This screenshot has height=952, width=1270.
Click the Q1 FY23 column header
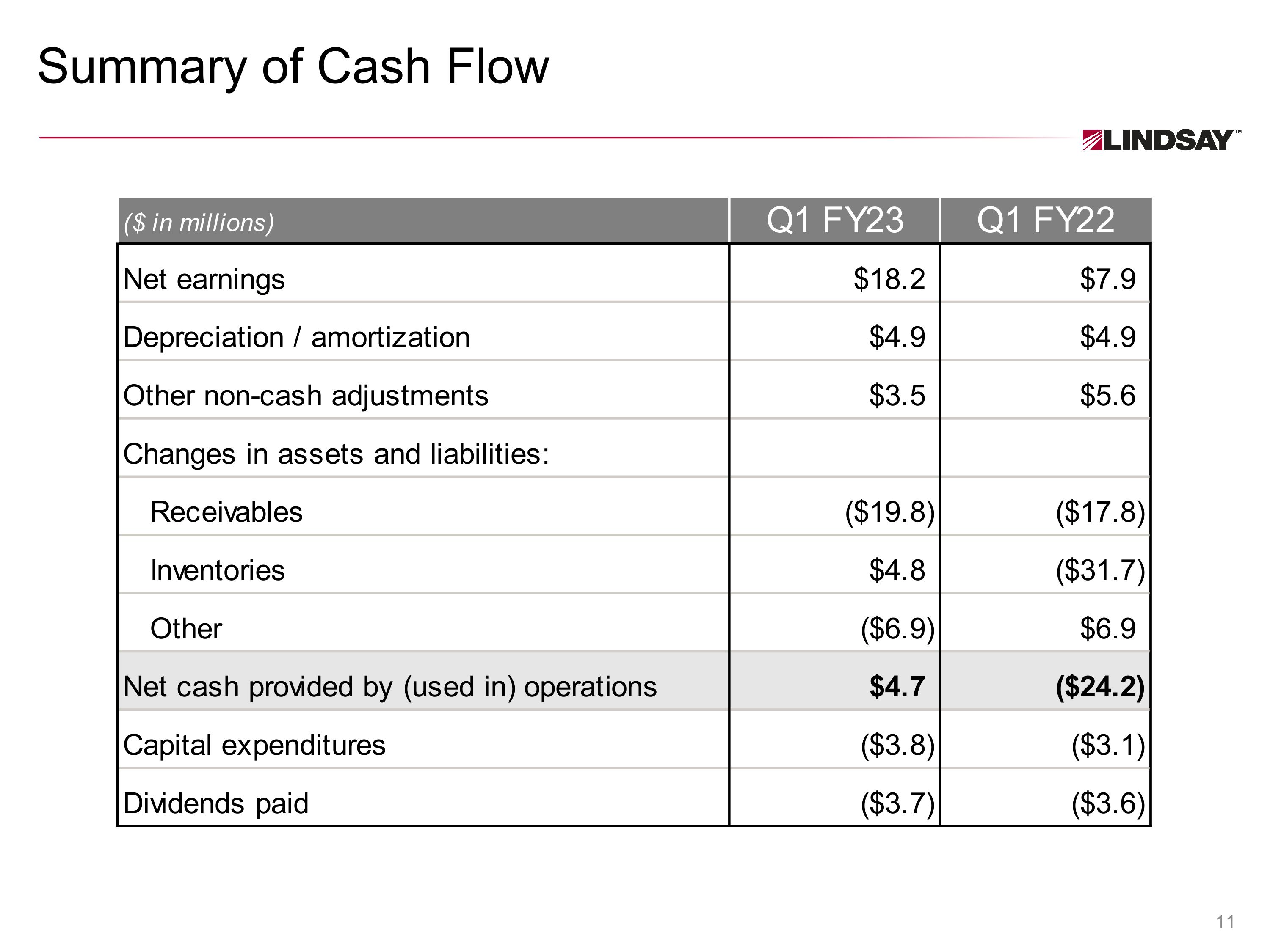pyautogui.click(x=835, y=220)
